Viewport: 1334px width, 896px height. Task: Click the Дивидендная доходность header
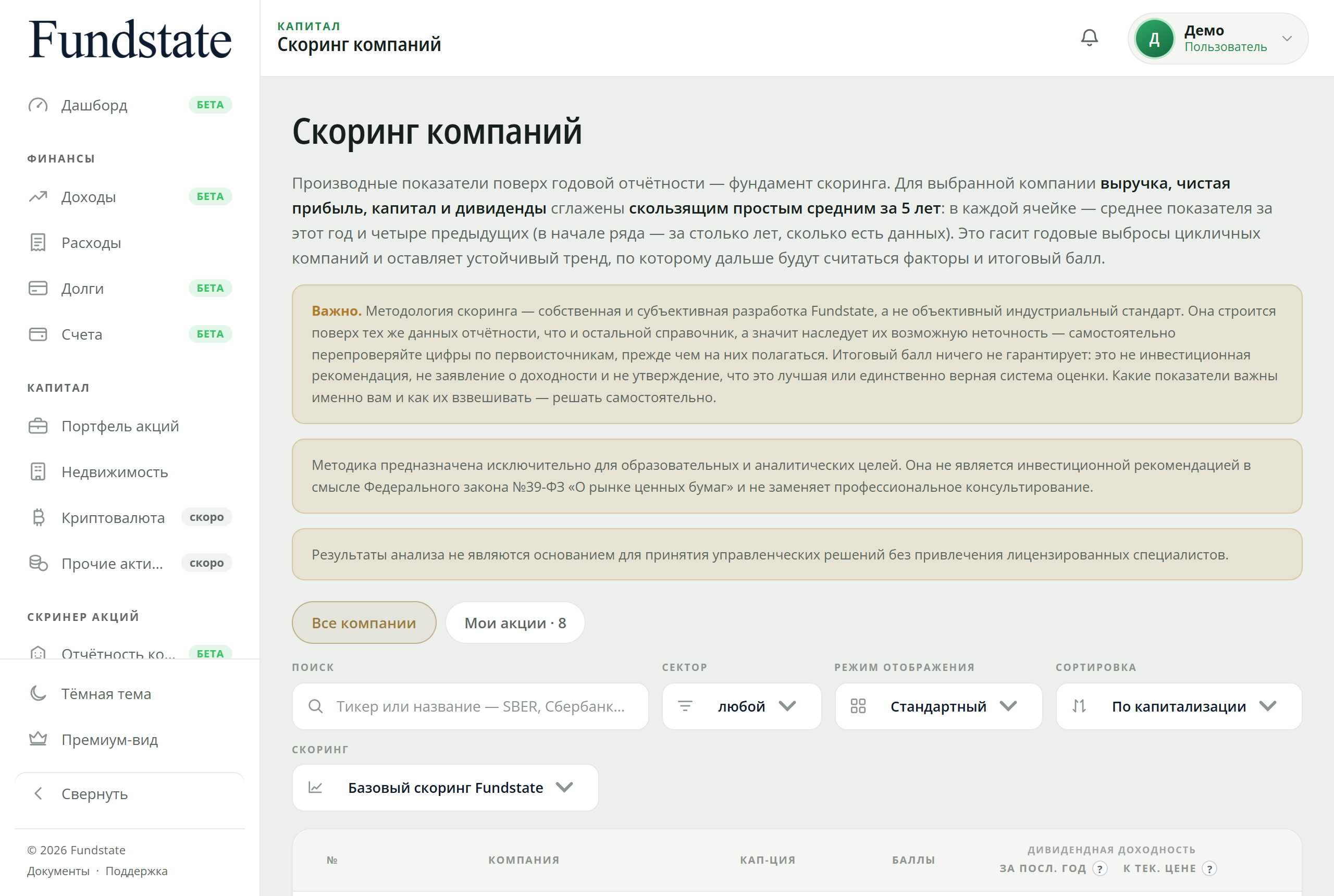click(x=1111, y=850)
